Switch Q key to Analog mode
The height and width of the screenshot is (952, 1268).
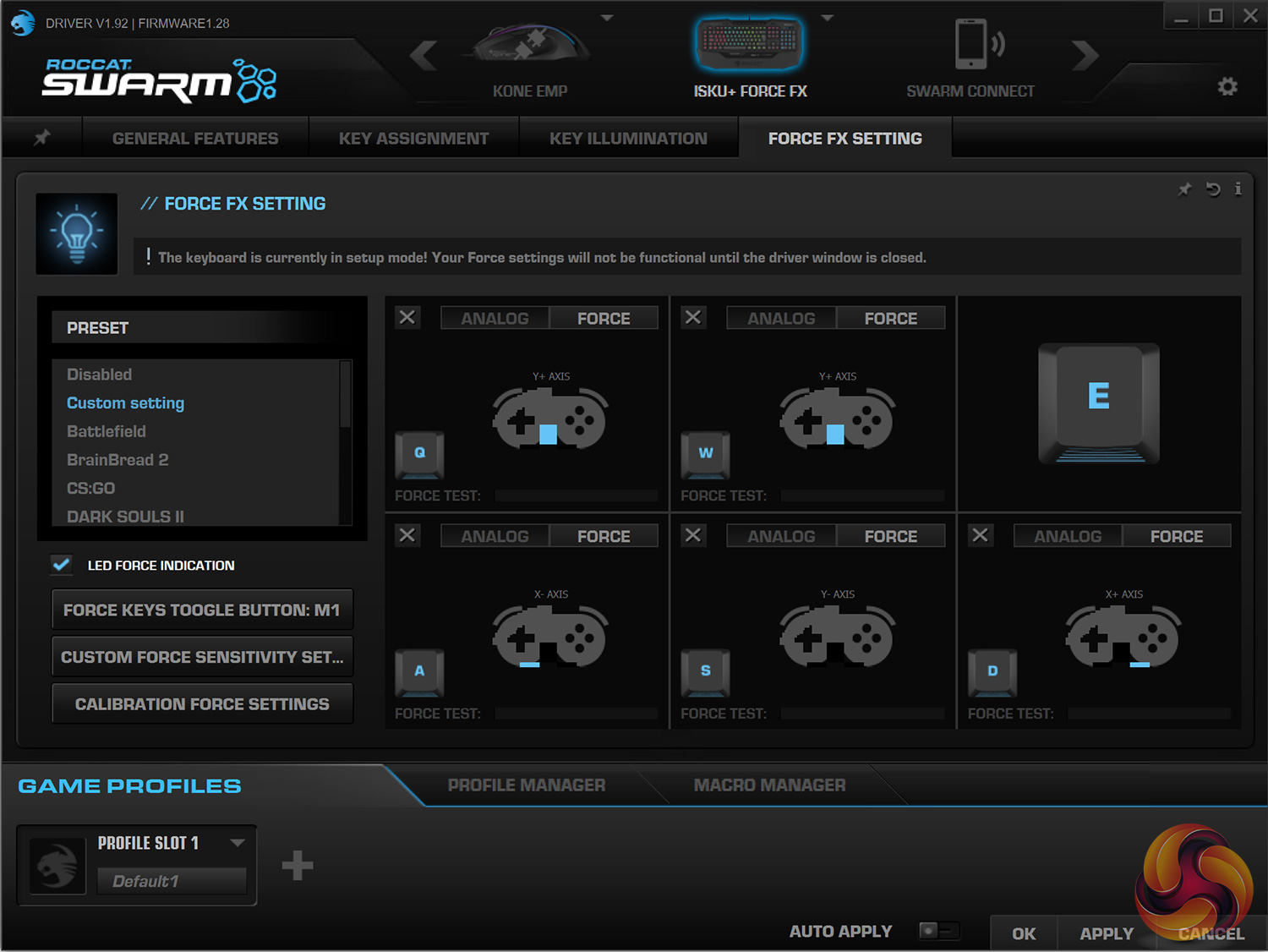(495, 318)
